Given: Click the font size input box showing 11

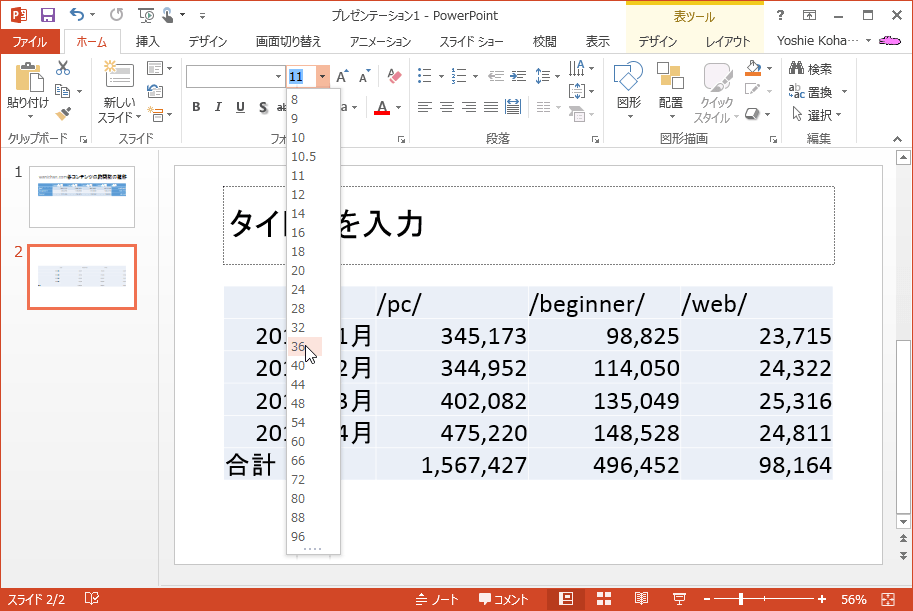Looking at the screenshot, I should click(302, 76).
